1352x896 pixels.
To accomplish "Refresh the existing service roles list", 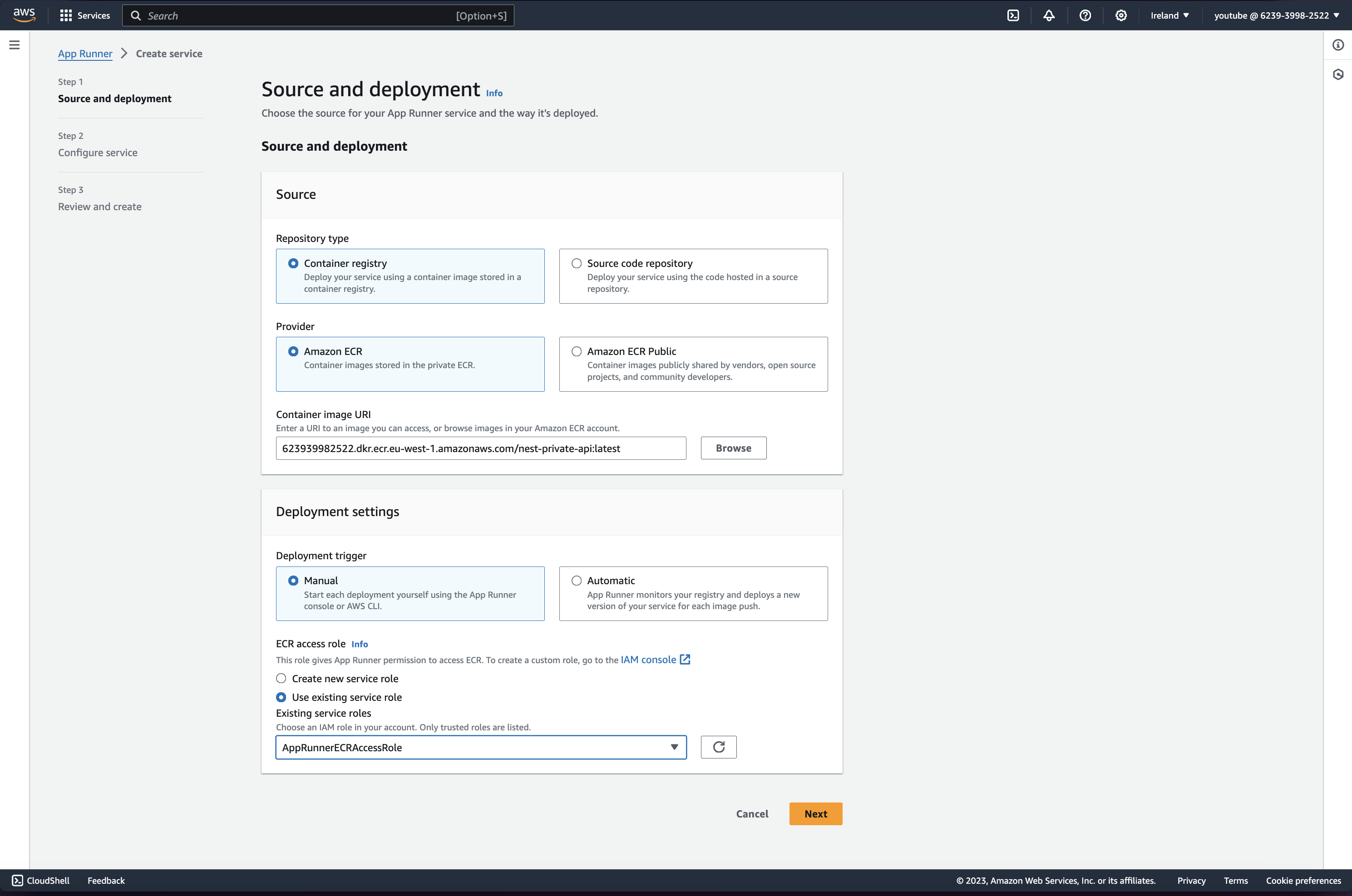I will [x=718, y=747].
